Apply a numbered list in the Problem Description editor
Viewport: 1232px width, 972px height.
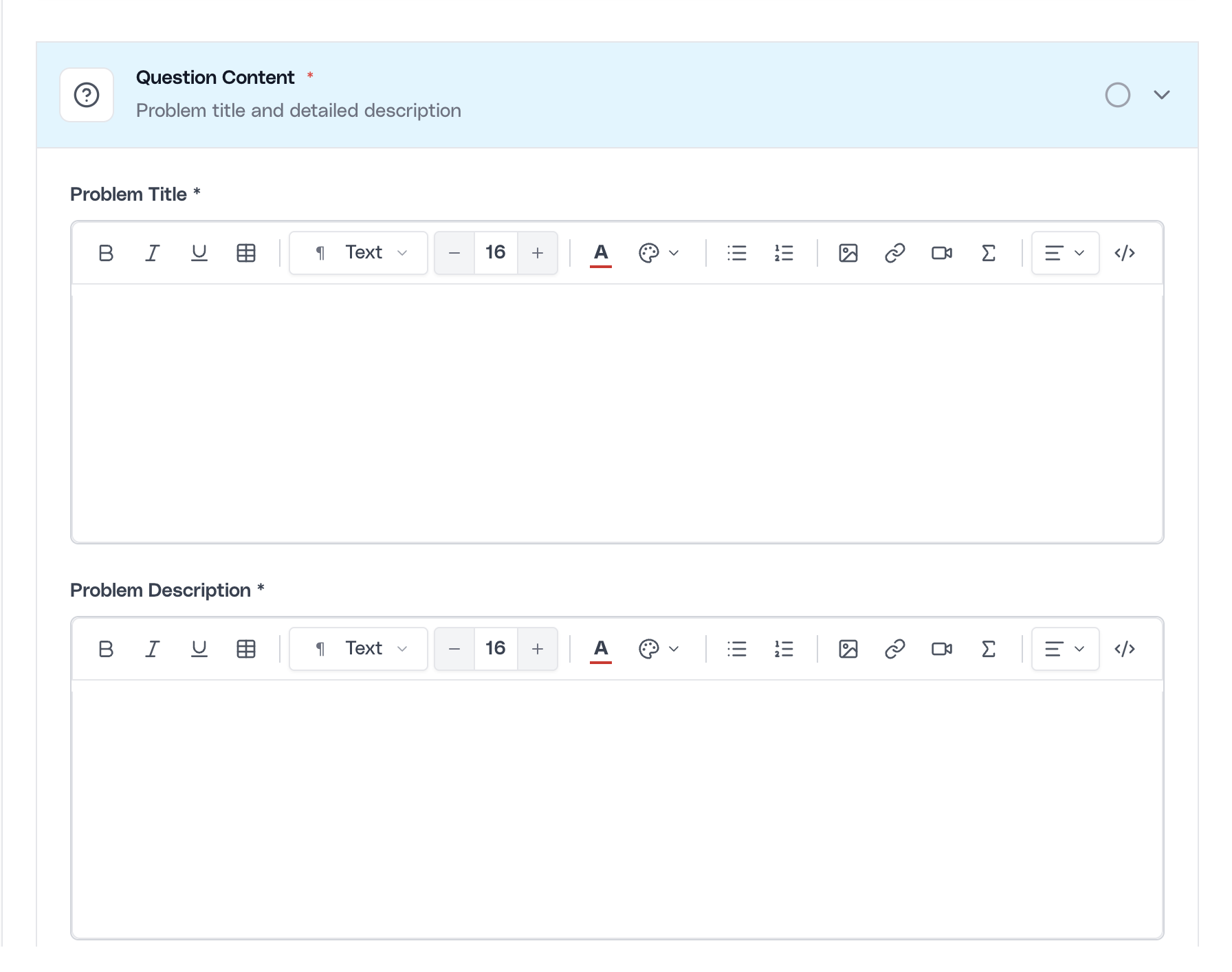tap(783, 648)
